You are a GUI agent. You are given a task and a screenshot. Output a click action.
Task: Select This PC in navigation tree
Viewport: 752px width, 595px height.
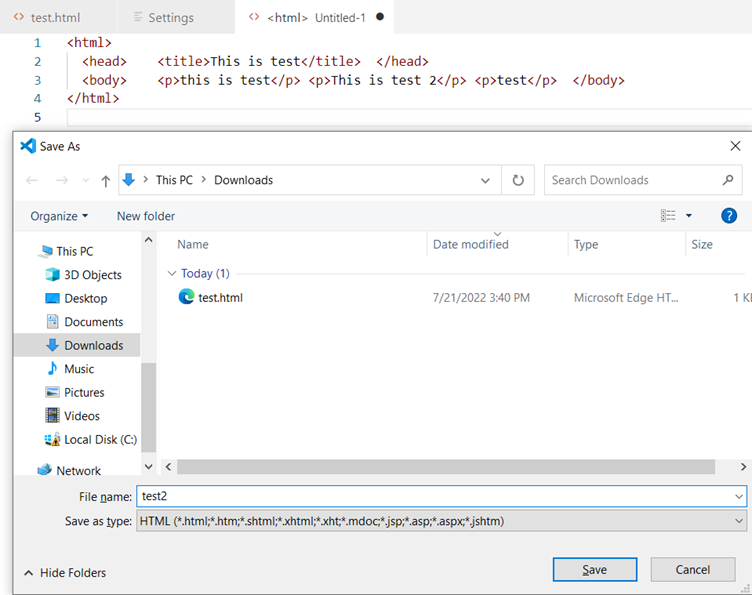[75, 251]
